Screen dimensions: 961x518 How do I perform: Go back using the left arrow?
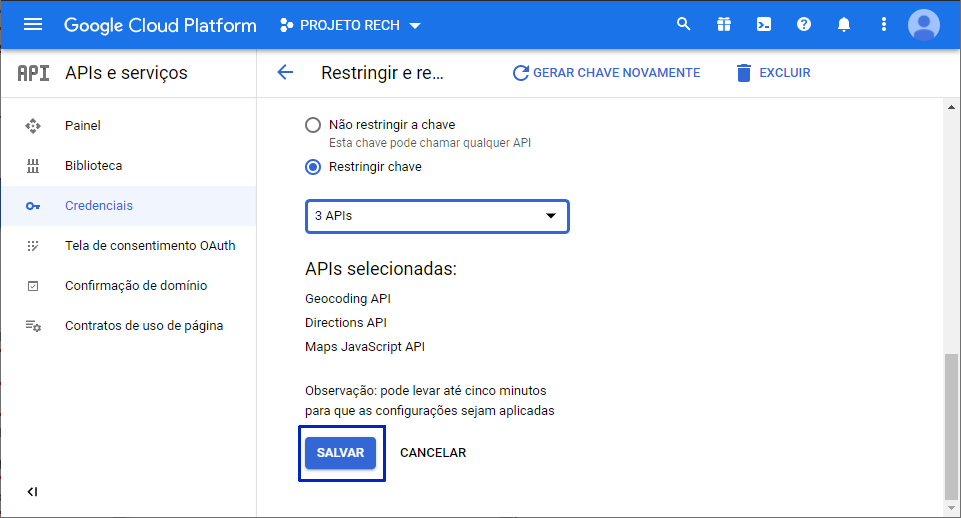click(285, 72)
